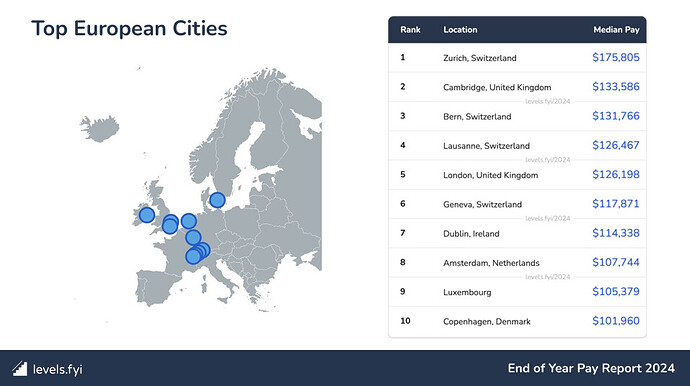Click rank number 10 in the table

tap(405, 321)
